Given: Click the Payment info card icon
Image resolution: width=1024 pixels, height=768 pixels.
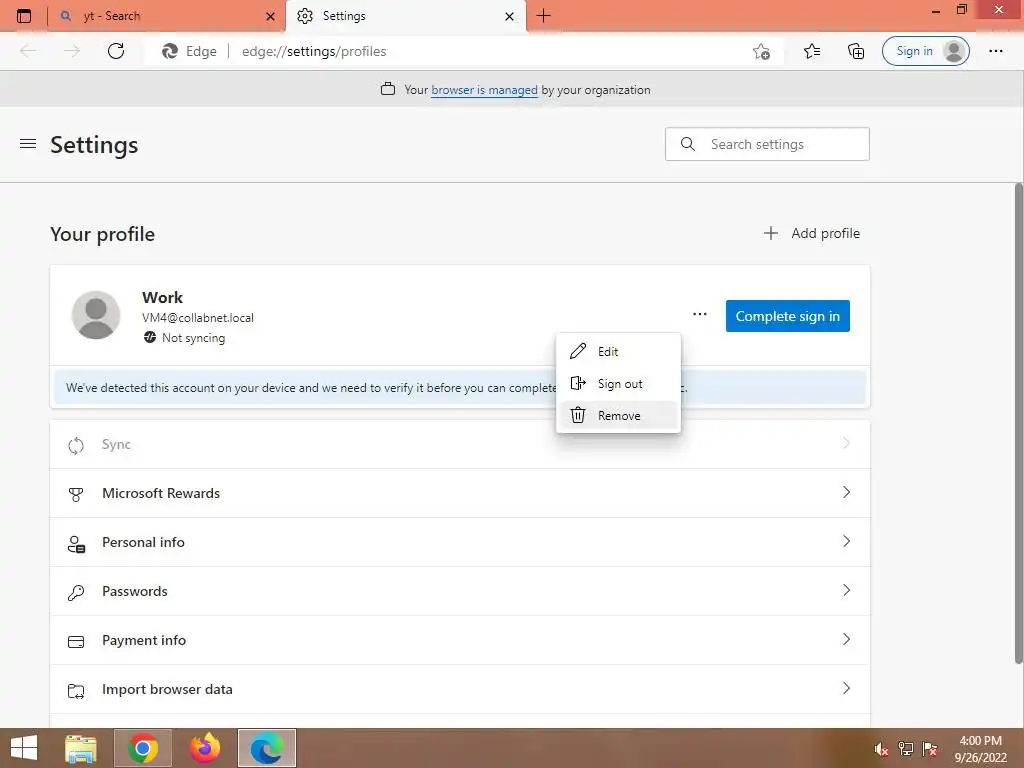Looking at the screenshot, I should pyautogui.click(x=76, y=641).
